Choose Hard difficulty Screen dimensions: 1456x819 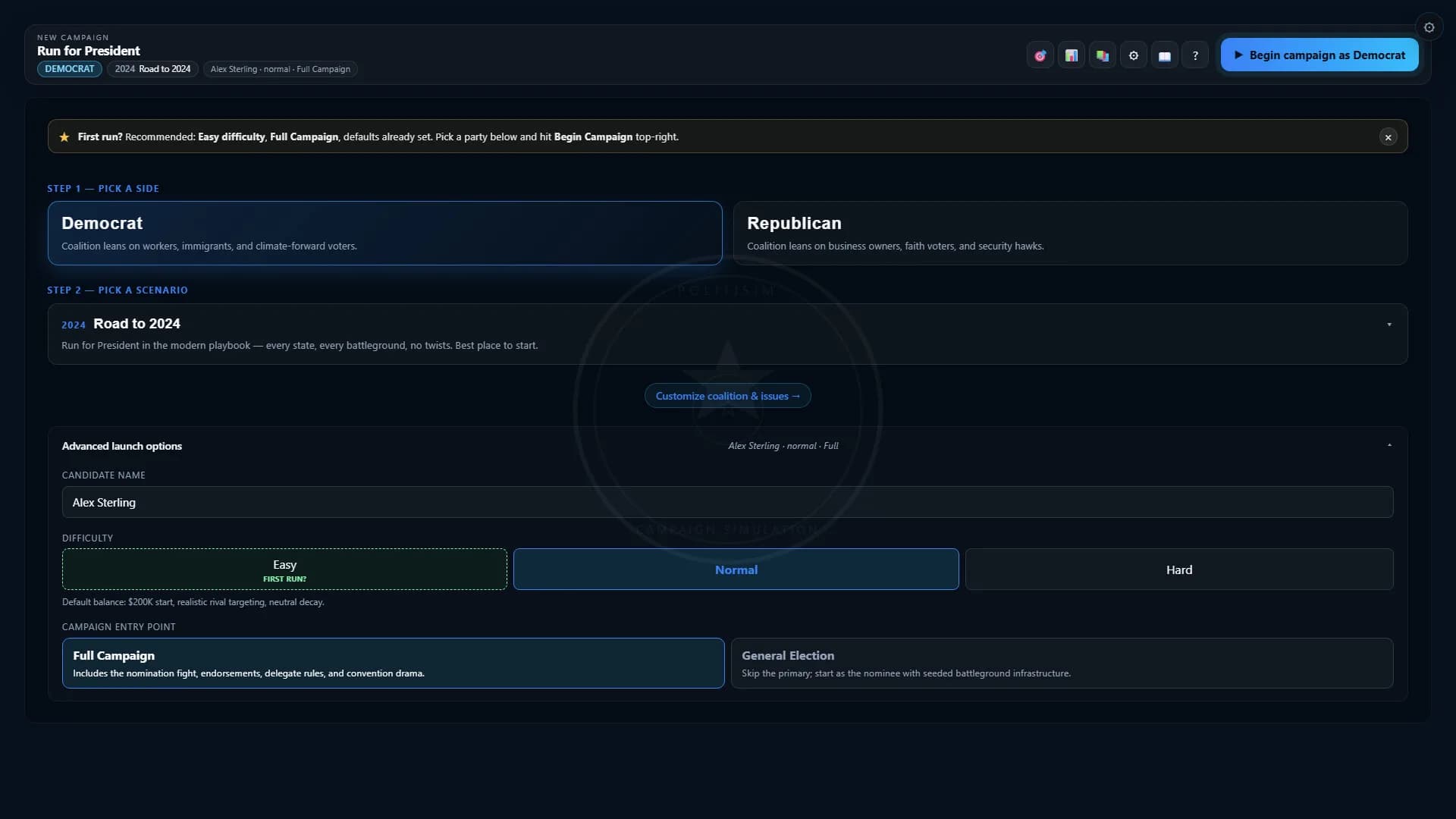coord(1178,570)
